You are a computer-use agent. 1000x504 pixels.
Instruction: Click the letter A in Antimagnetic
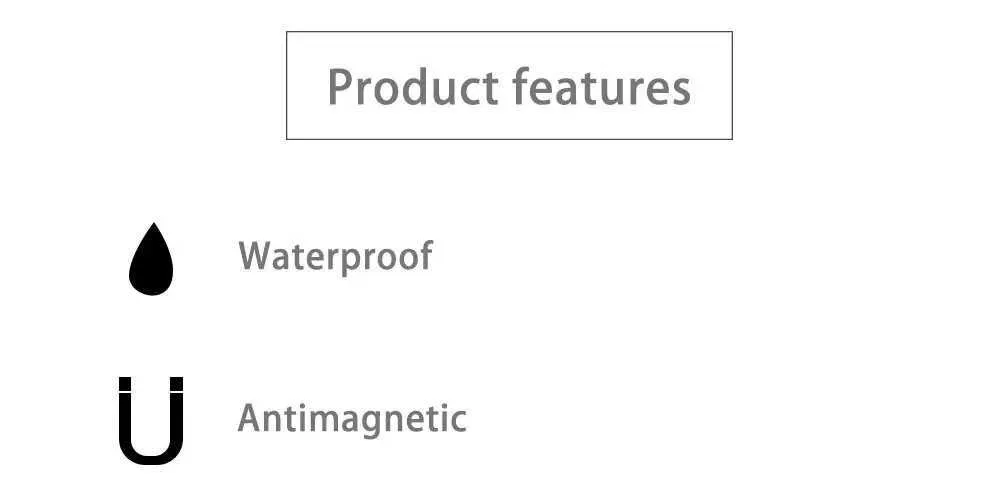(x=251, y=418)
